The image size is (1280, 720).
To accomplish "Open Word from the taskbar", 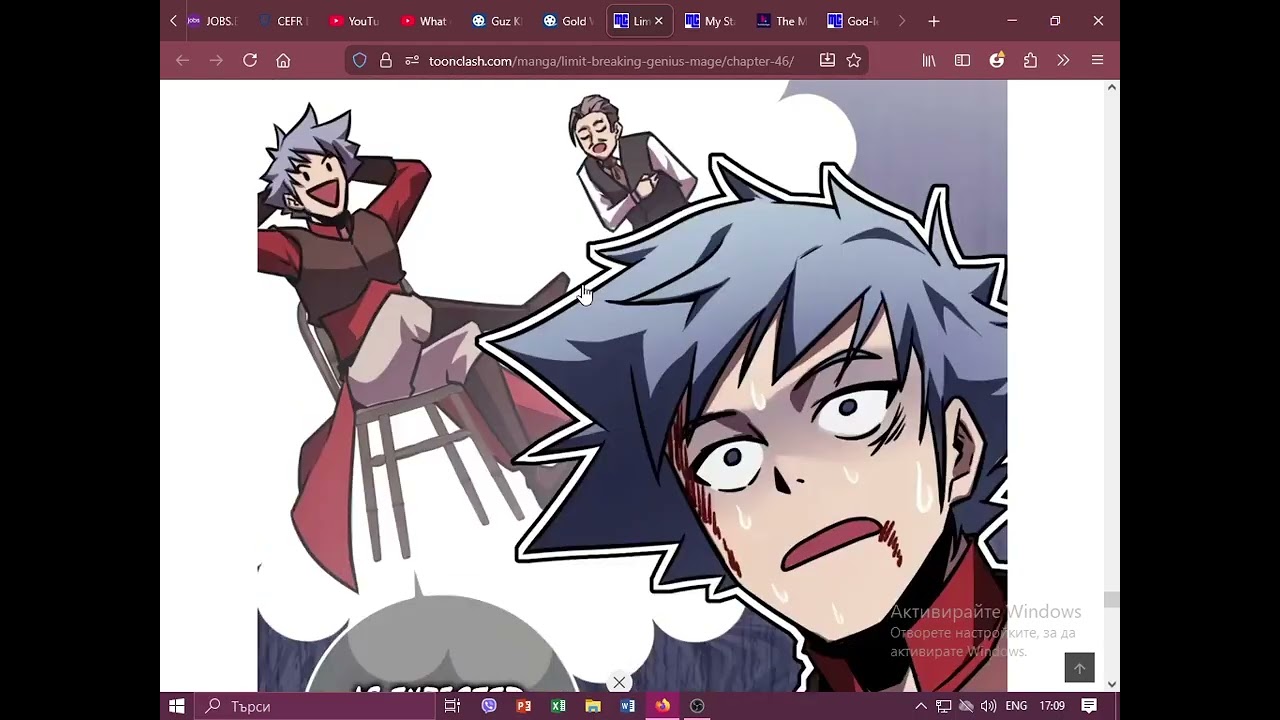I will point(628,706).
